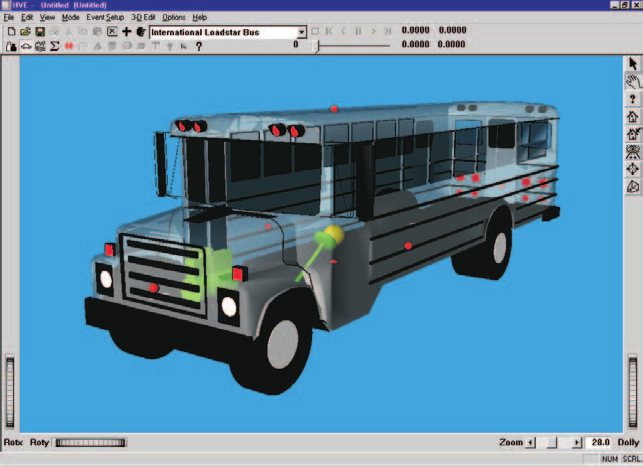Click the Rotx vertical thumbwheel
The height and width of the screenshot is (467, 643).
pyautogui.click(x=10, y=392)
